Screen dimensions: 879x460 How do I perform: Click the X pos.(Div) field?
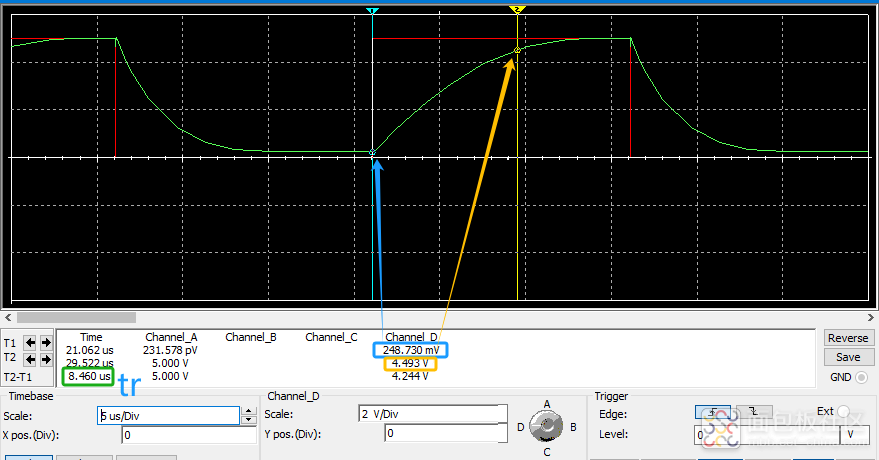click(189, 435)
